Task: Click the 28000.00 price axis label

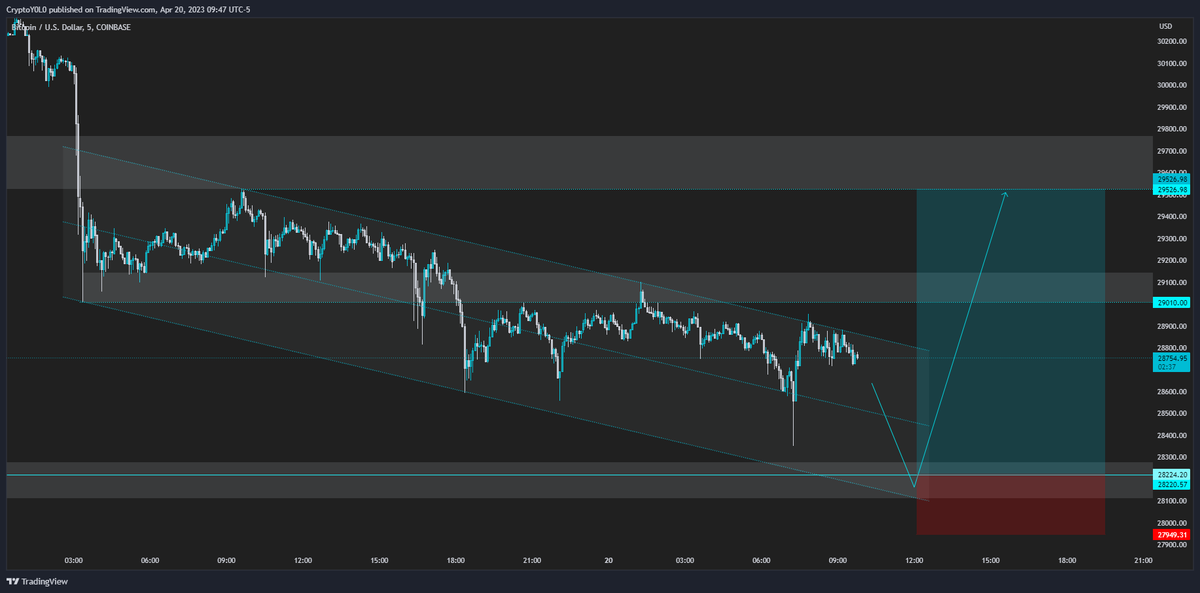Action: tap(1172, 523)
